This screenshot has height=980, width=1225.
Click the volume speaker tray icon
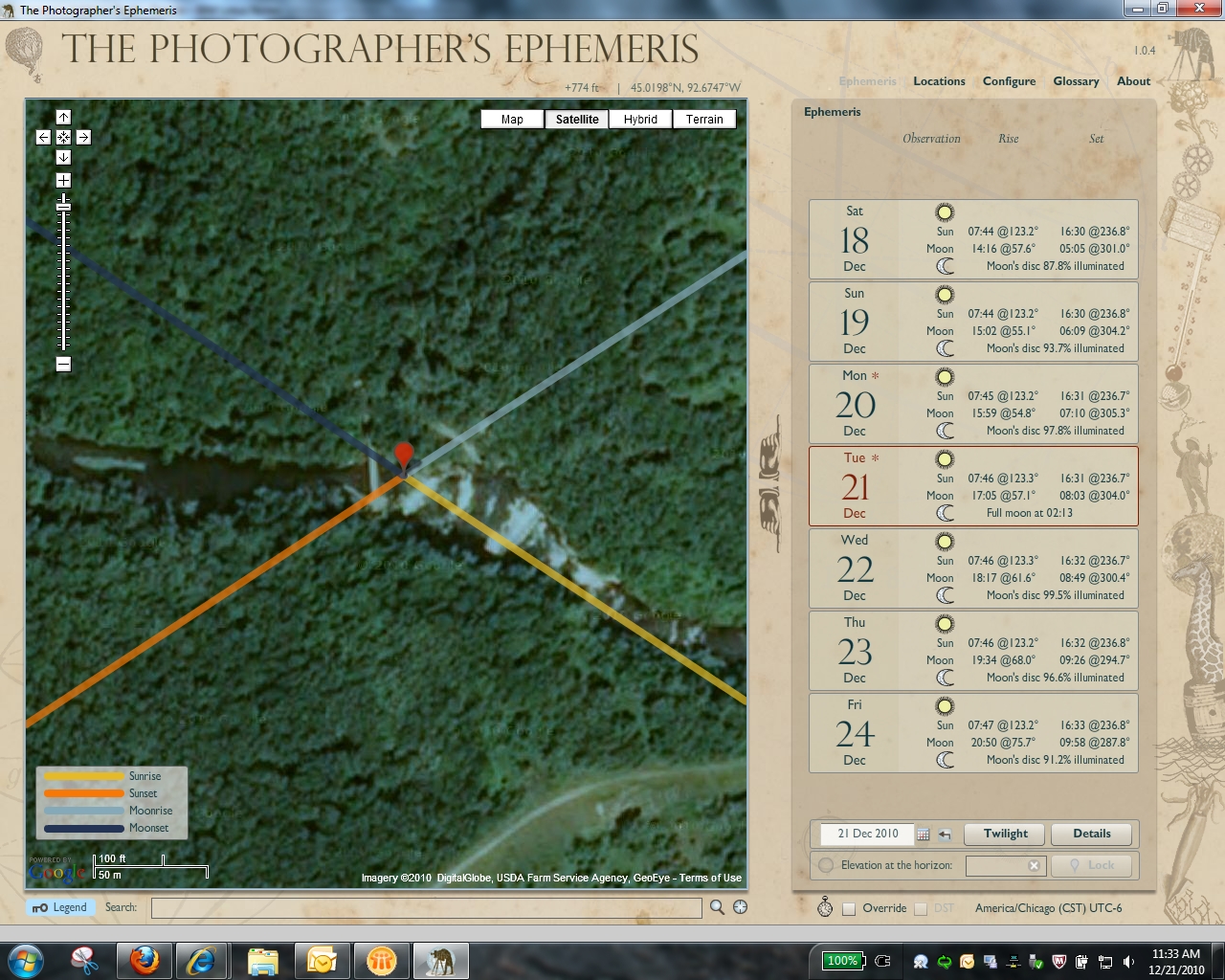tap(1128, 961)
